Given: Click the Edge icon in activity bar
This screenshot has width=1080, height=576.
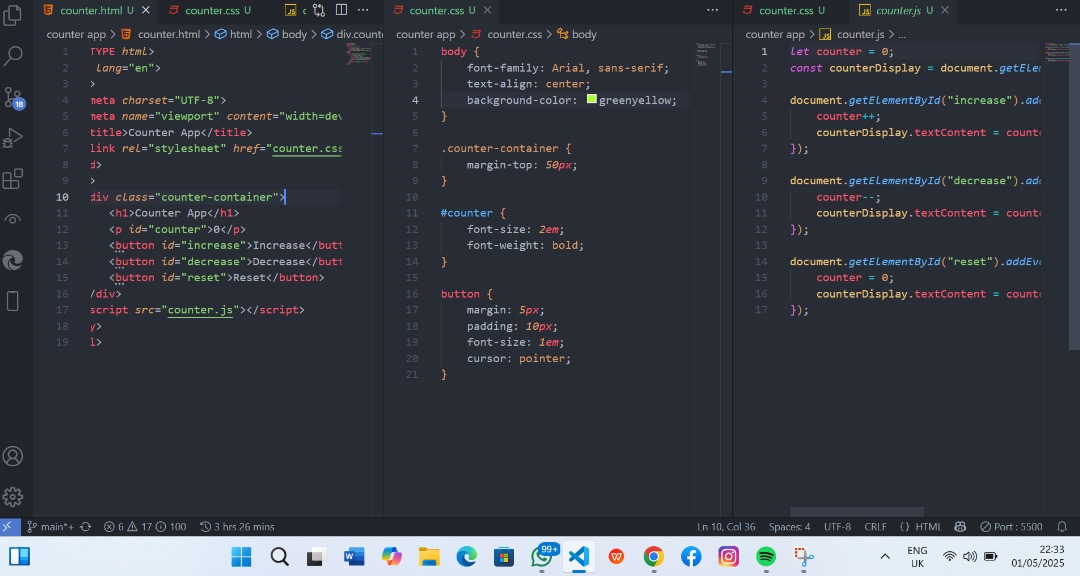Looking at the screenshot, I should tap(13, 260).
